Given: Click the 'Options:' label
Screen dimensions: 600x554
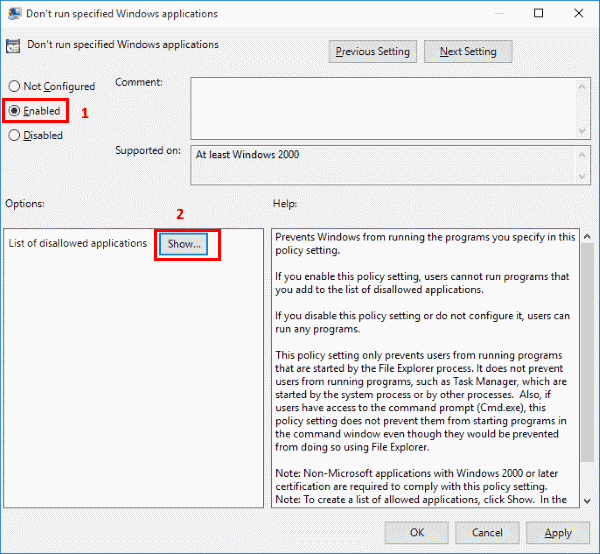Looking at the screenshot, I should 25,204.
